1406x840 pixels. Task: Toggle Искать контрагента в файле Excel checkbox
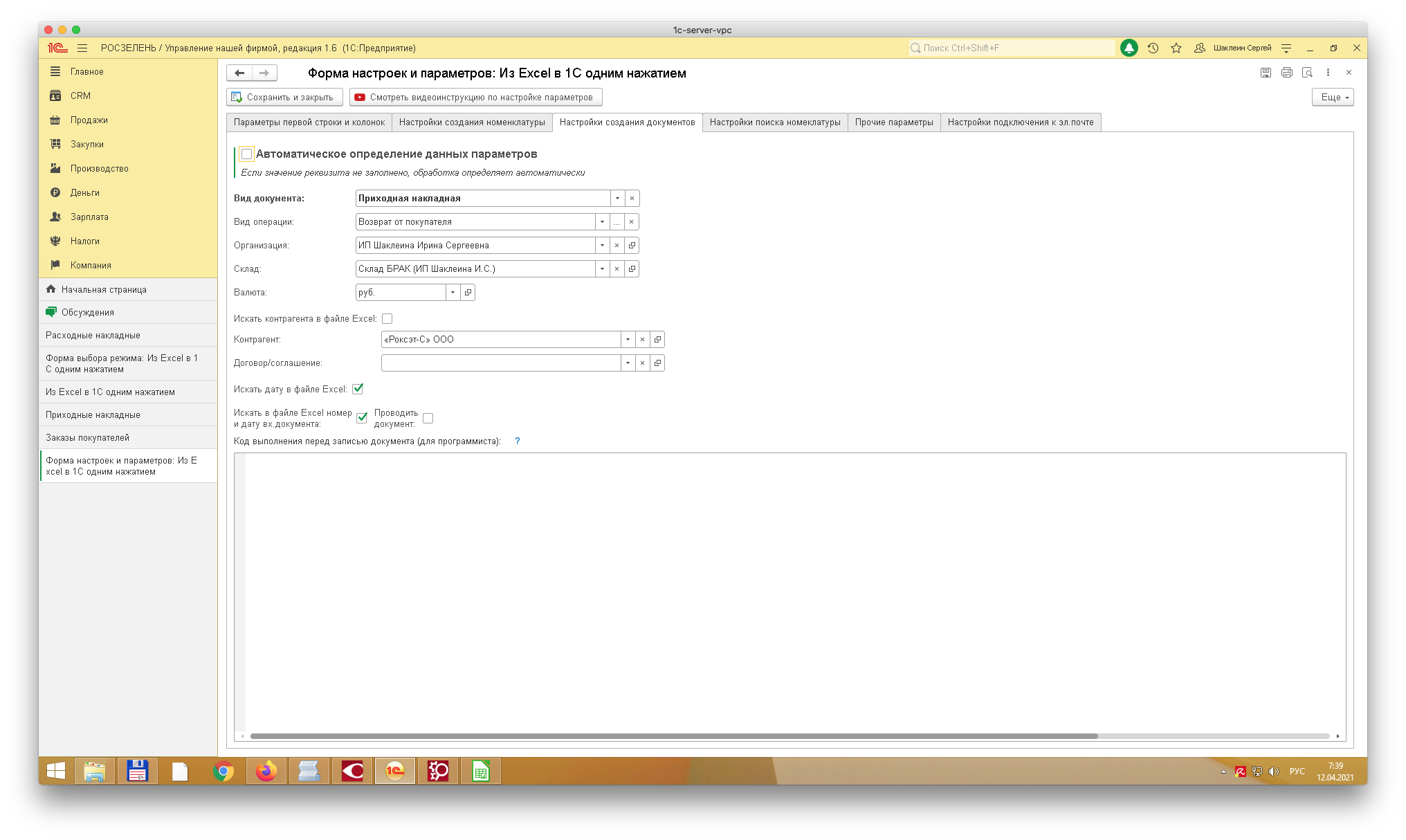tap(387, 318)
